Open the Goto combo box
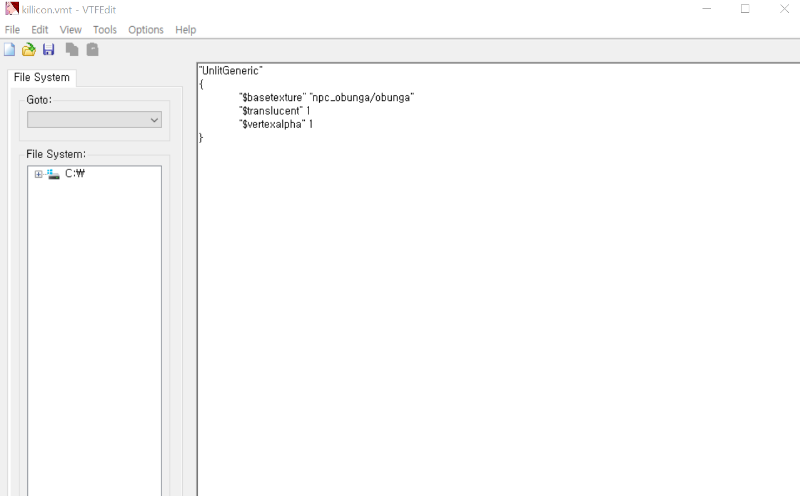Viewport: 800px width, 496px height. [x=94, y=120]
